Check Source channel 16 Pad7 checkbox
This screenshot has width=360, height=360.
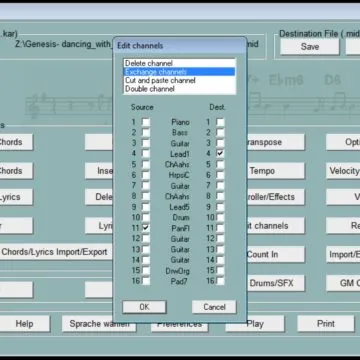146,281
